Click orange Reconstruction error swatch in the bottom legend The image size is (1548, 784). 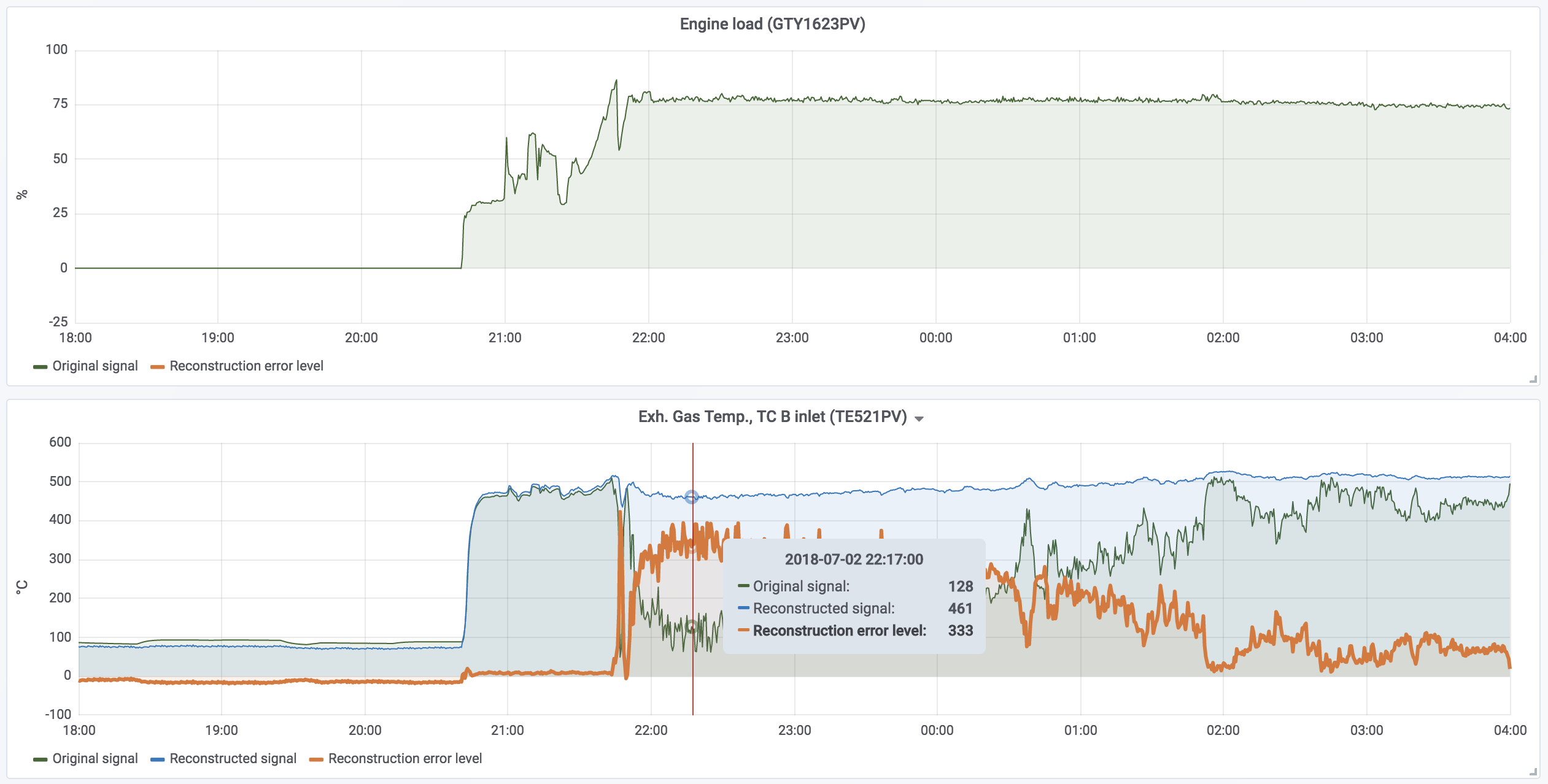click(x=316, y=759)
